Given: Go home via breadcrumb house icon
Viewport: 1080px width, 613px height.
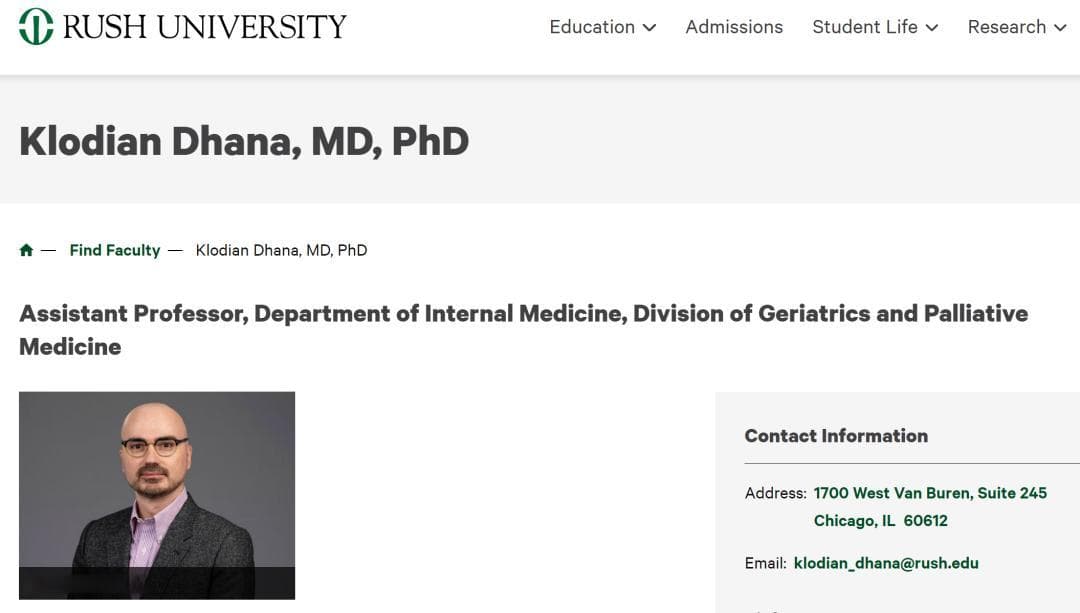Looking at the screenshot, I should point(26,250).
